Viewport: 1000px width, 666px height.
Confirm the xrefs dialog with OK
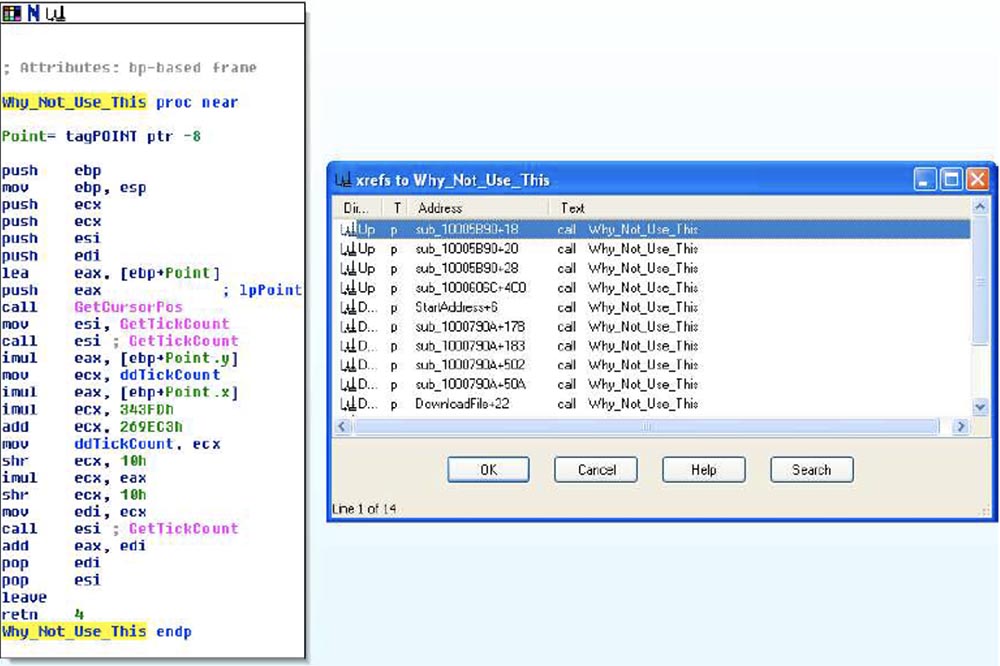pyautogui.click(x=489, y=470)
